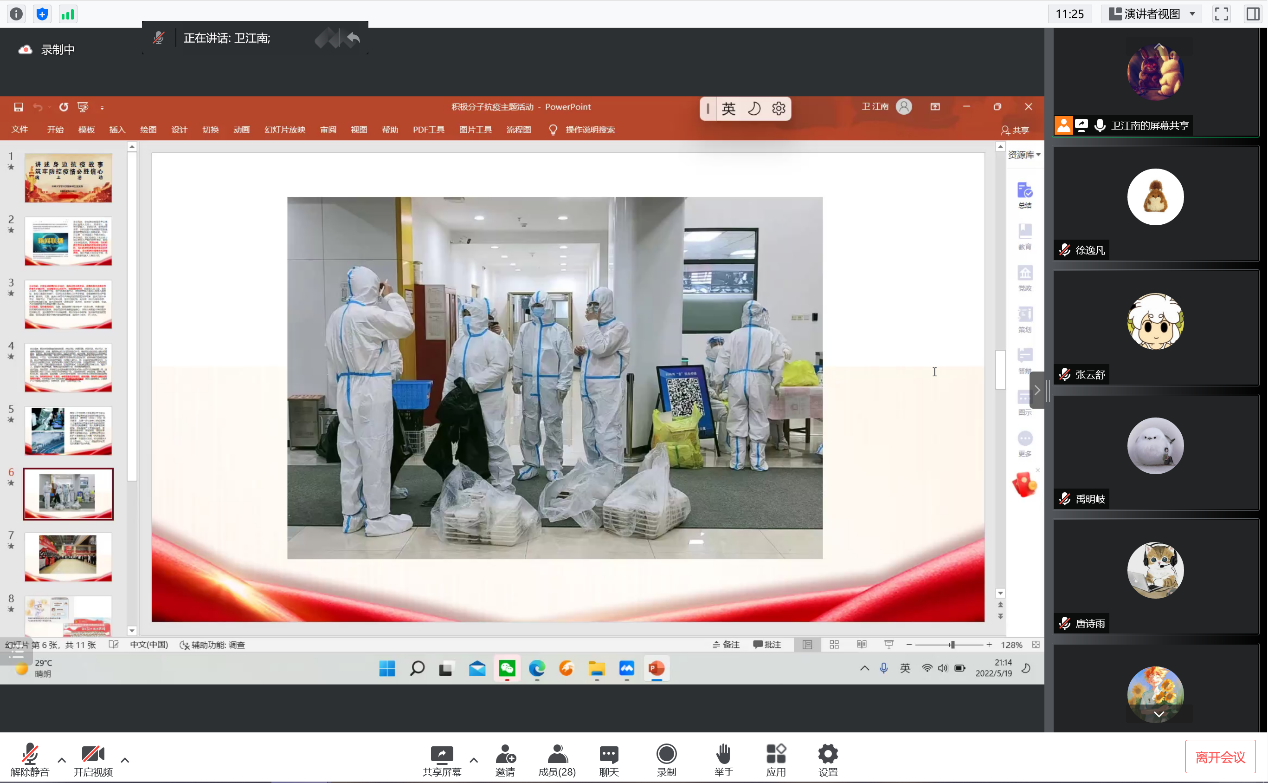Screen dimensions: 1268x783
Task: Expand audio options arrow beside 解除静音
Action: [x=62, y=759]
